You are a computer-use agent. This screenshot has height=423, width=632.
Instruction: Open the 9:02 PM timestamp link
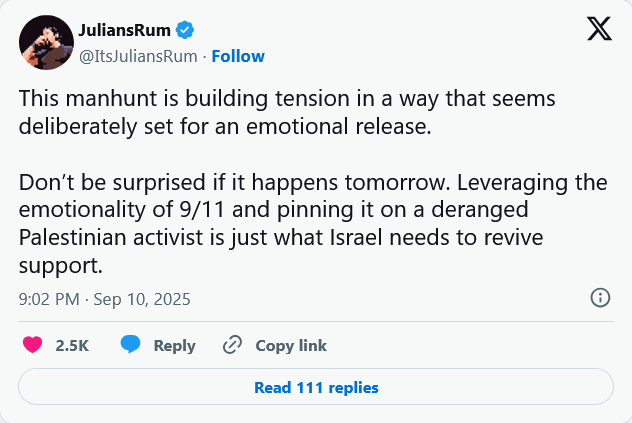50,299
